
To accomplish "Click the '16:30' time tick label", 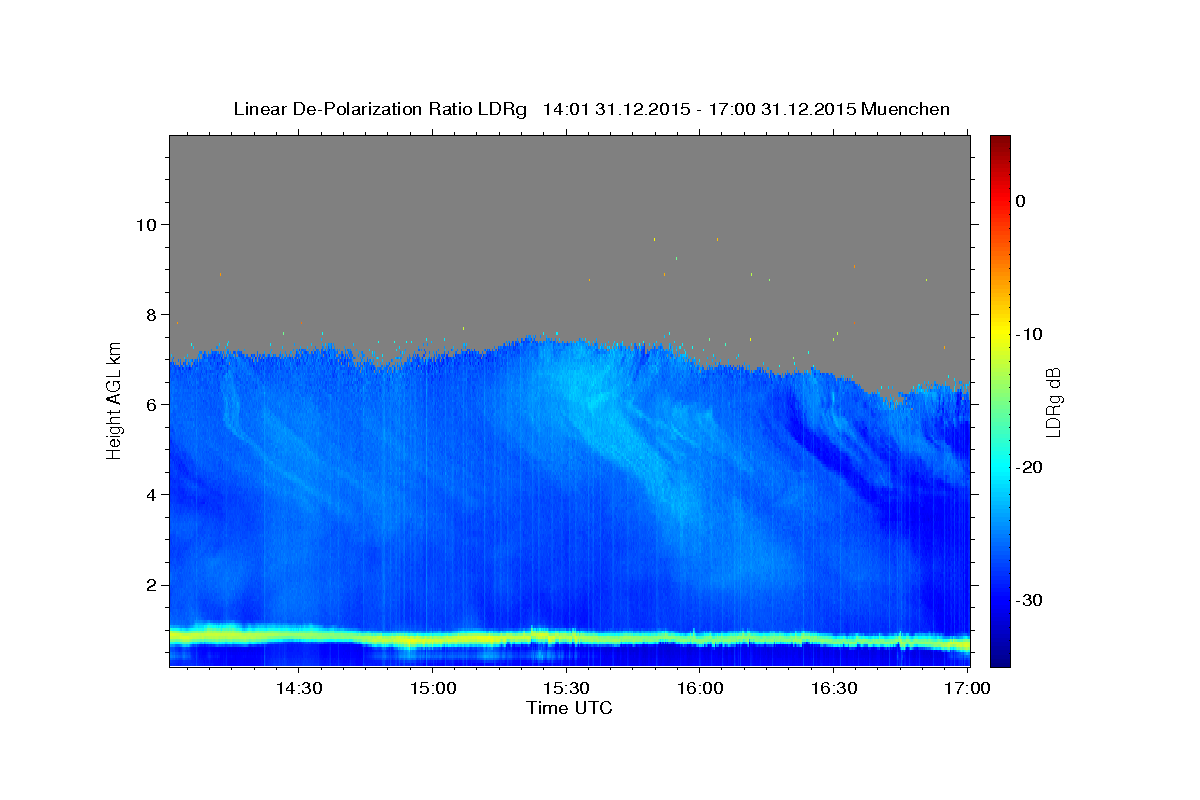I will pos(834,688).
